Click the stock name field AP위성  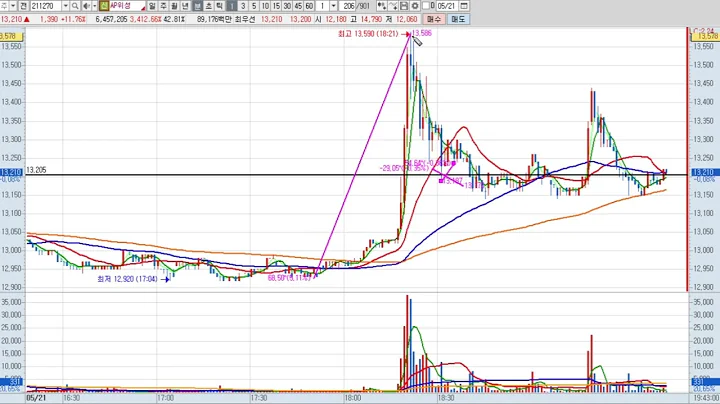point(127,6)
